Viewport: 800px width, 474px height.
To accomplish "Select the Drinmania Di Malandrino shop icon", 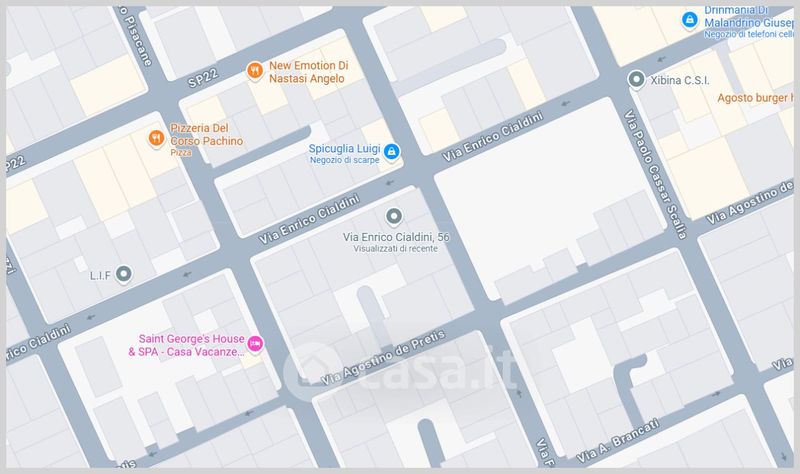I will tap(689, 20).
